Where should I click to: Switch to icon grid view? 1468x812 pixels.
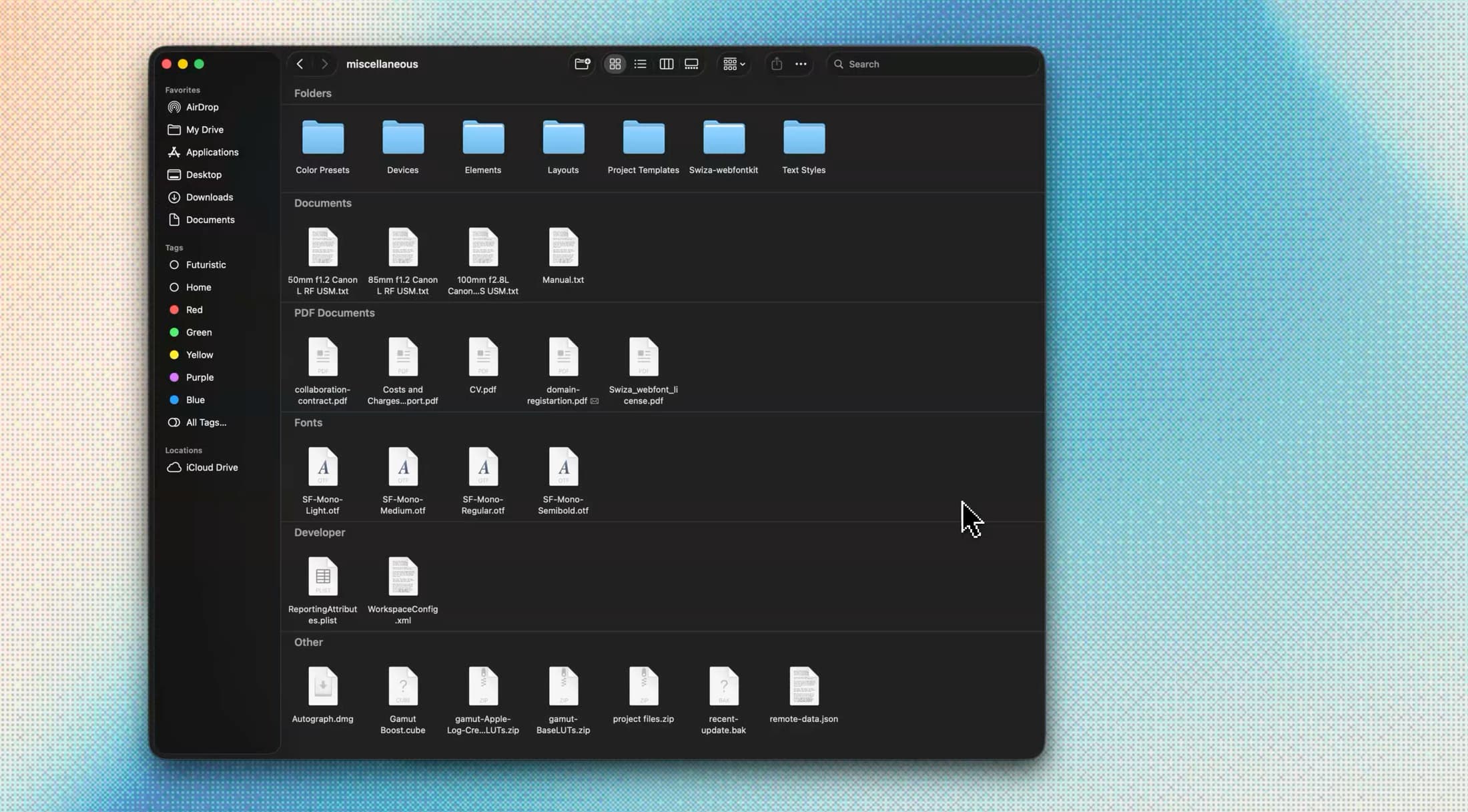pos(615,64)
